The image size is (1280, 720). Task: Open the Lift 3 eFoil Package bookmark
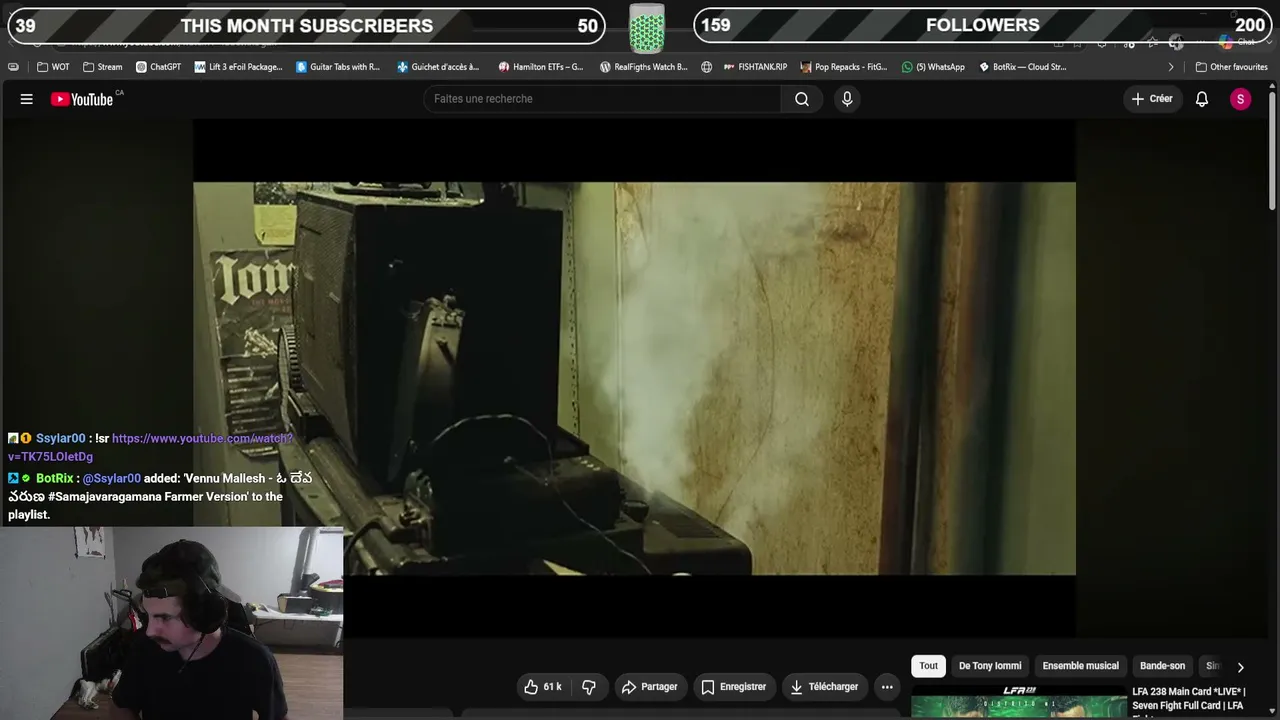click(238, 67)
